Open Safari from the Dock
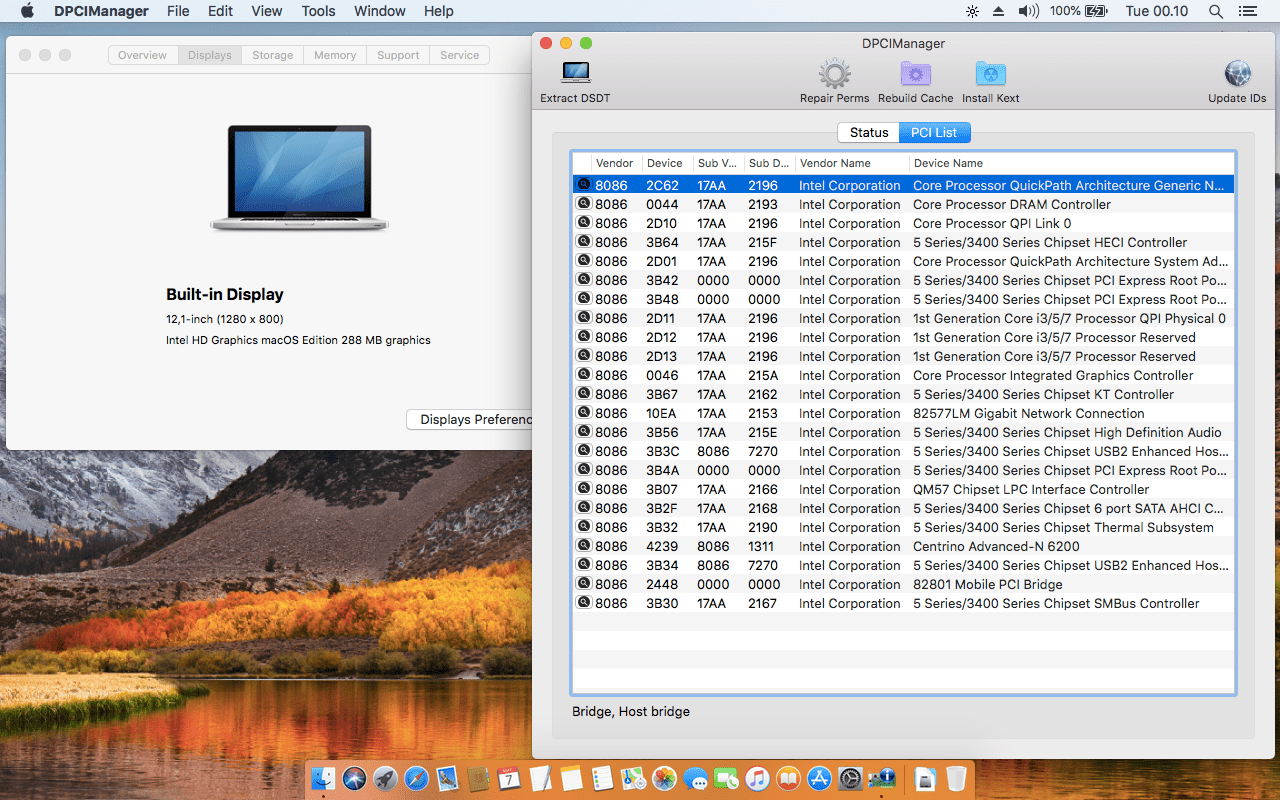Image resolution: width=1280 pixels, height=800 pixels. coord(416,779)
